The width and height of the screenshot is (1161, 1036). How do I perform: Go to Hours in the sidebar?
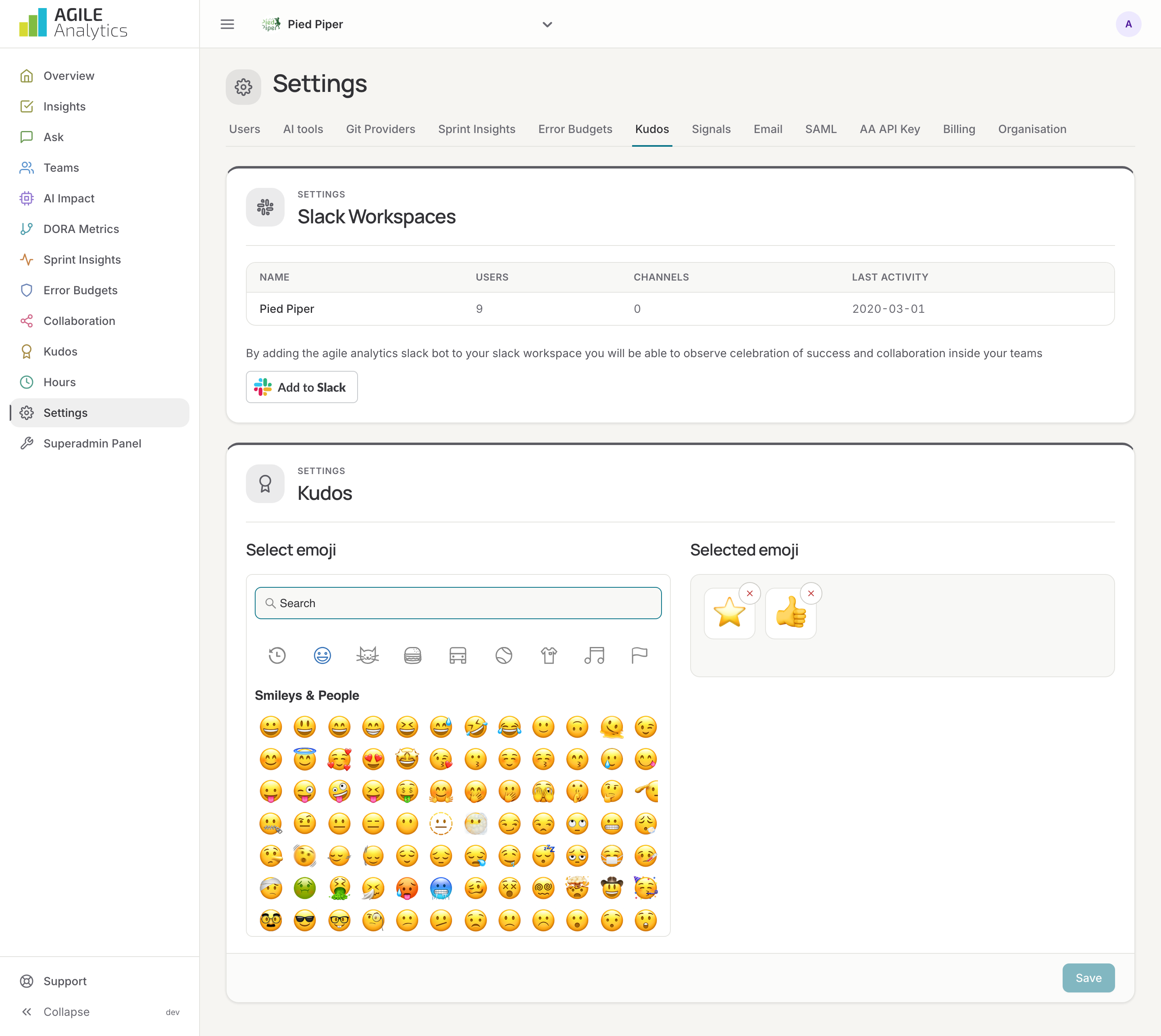[100, 382]
